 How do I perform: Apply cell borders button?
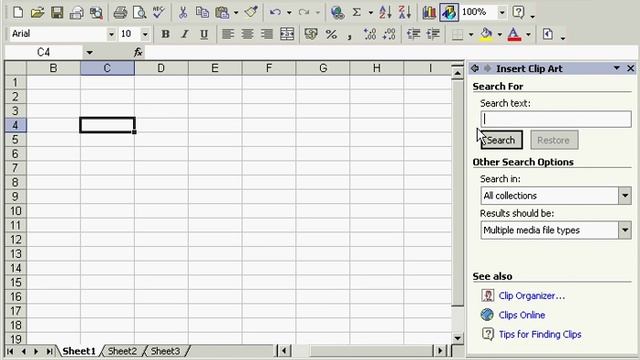(x=458, y=34)
